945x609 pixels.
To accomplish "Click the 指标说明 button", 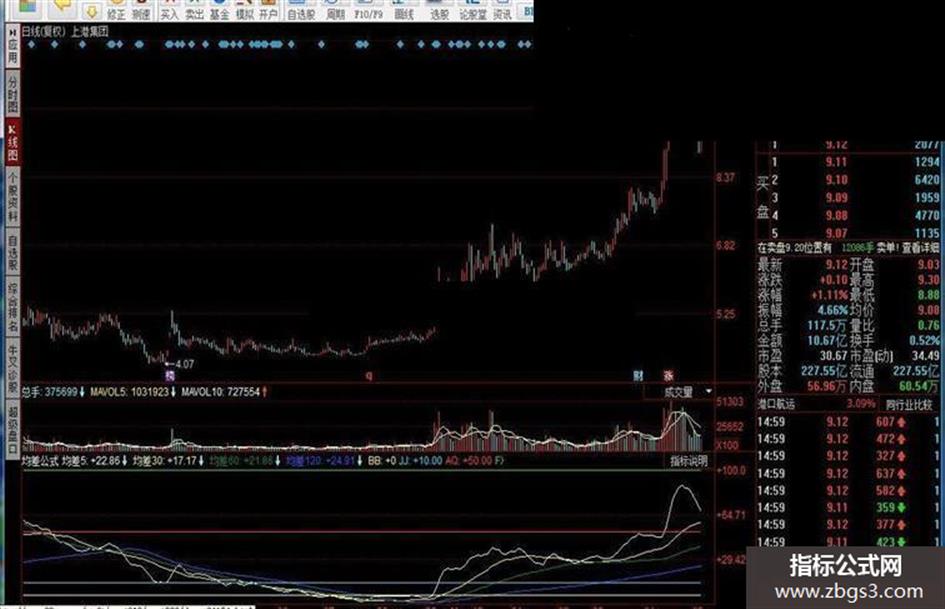I will coord(689,461).
